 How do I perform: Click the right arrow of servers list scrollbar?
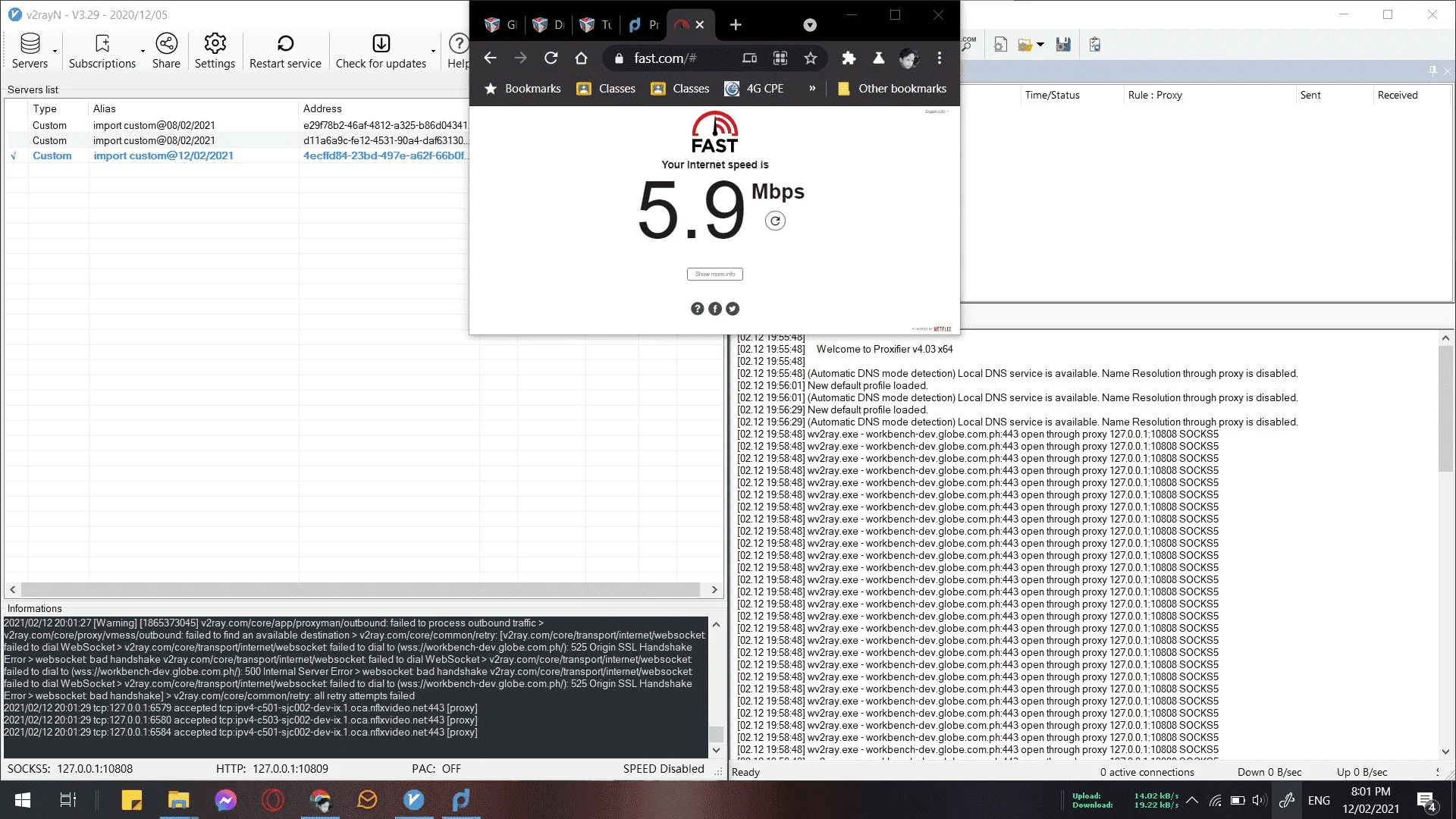(x=714, y=589)
